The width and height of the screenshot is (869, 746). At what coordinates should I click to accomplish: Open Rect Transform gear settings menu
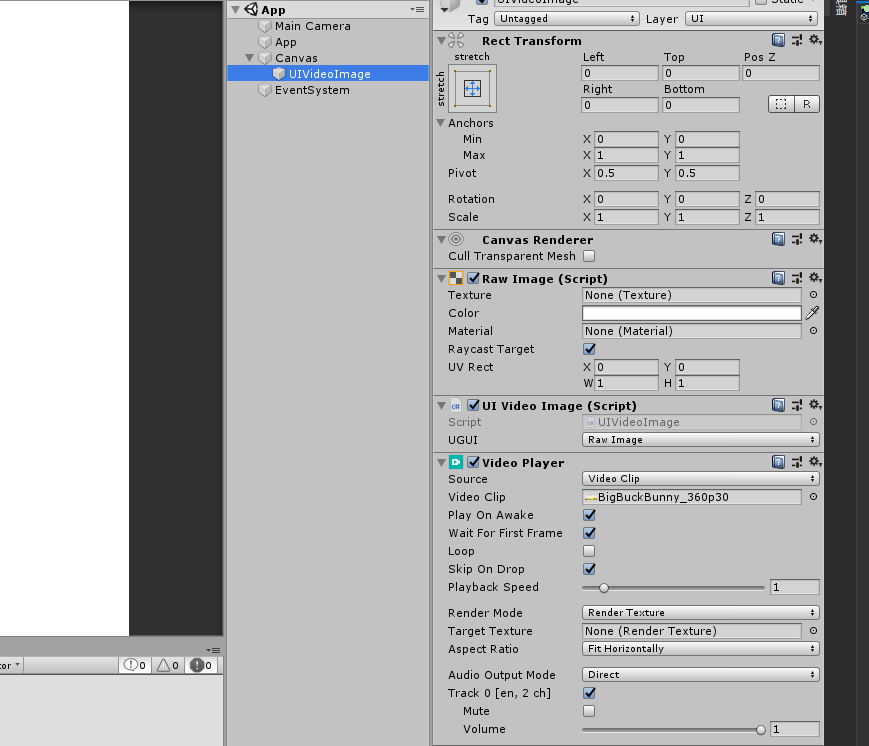(x=815, y=40)
